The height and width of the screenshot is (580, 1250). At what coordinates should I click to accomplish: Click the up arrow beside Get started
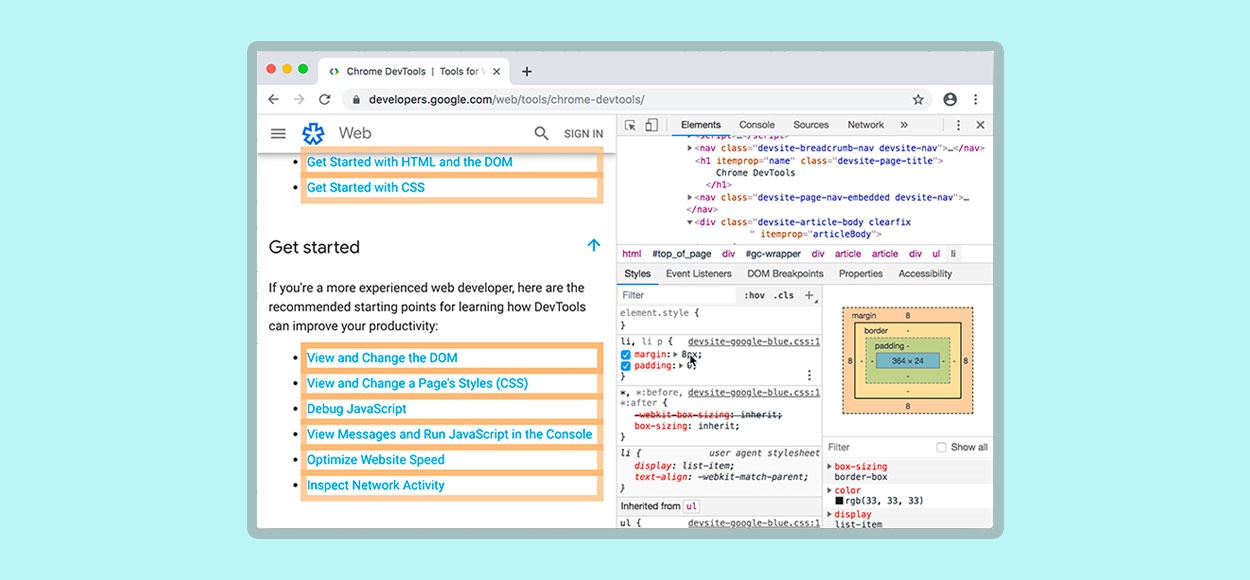coord(594,245)
